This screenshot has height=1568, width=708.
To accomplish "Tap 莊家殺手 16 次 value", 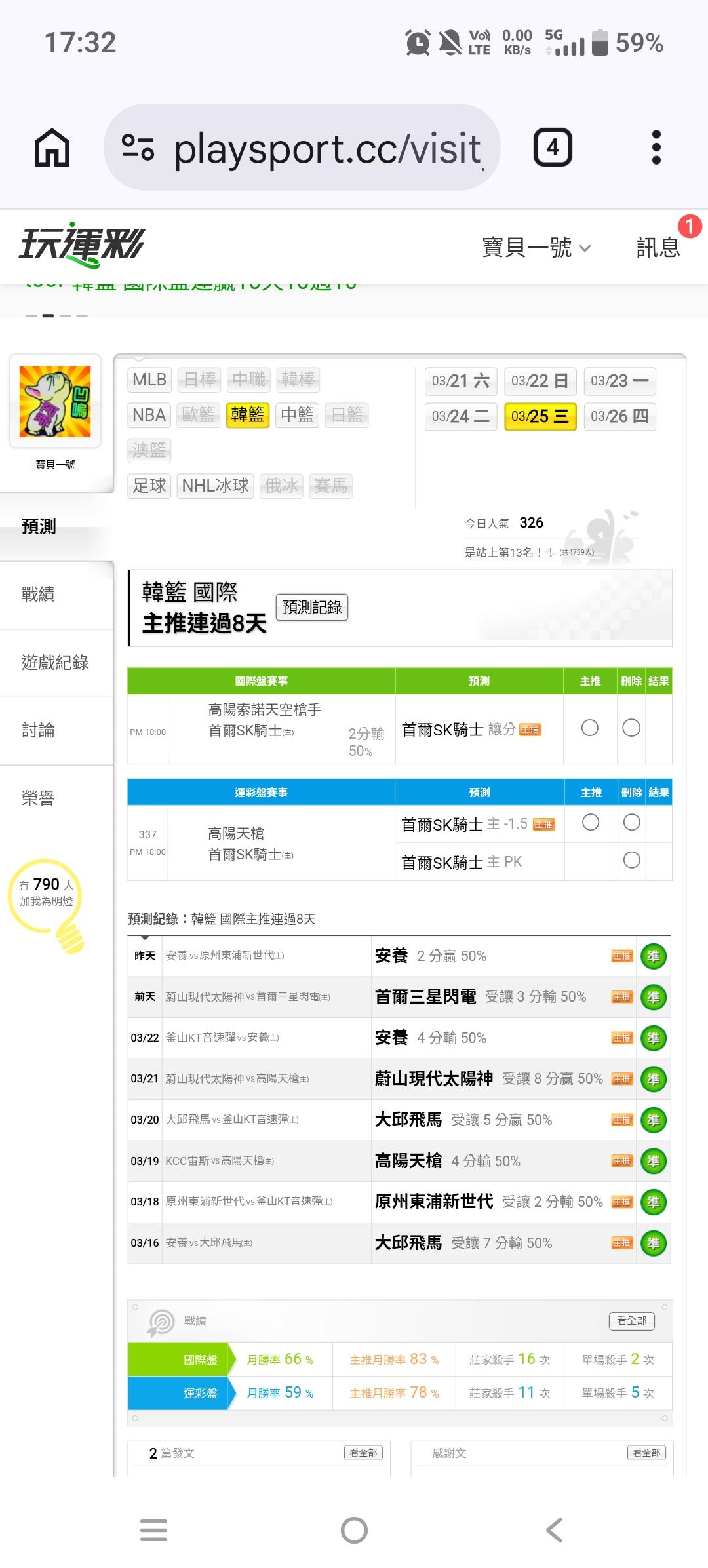I will coord(510,1360).
